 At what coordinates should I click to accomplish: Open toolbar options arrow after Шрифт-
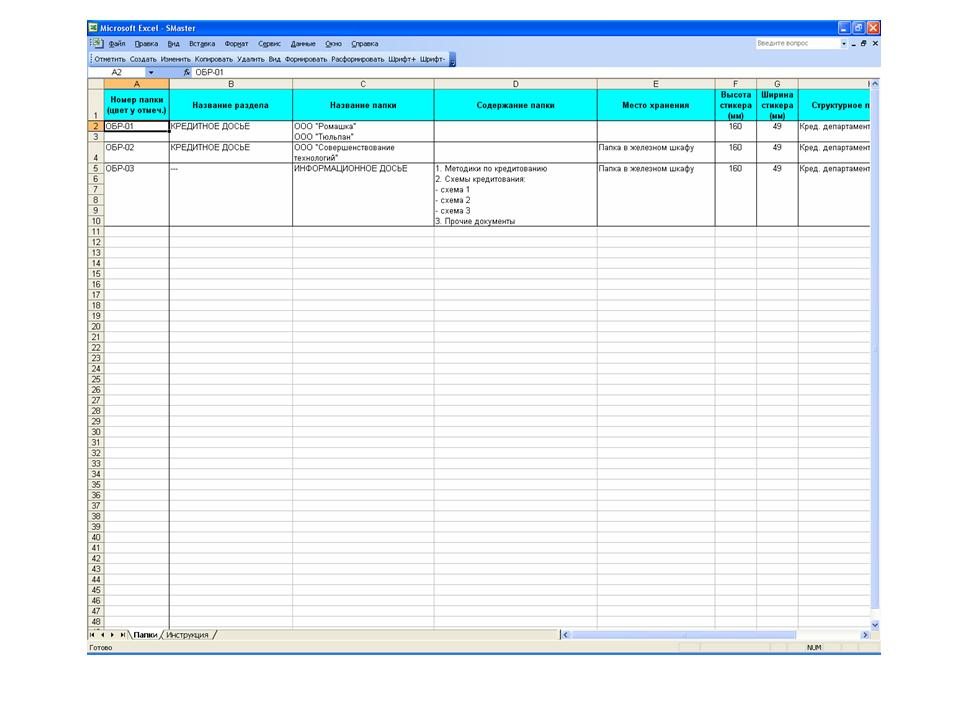point(452,60)
